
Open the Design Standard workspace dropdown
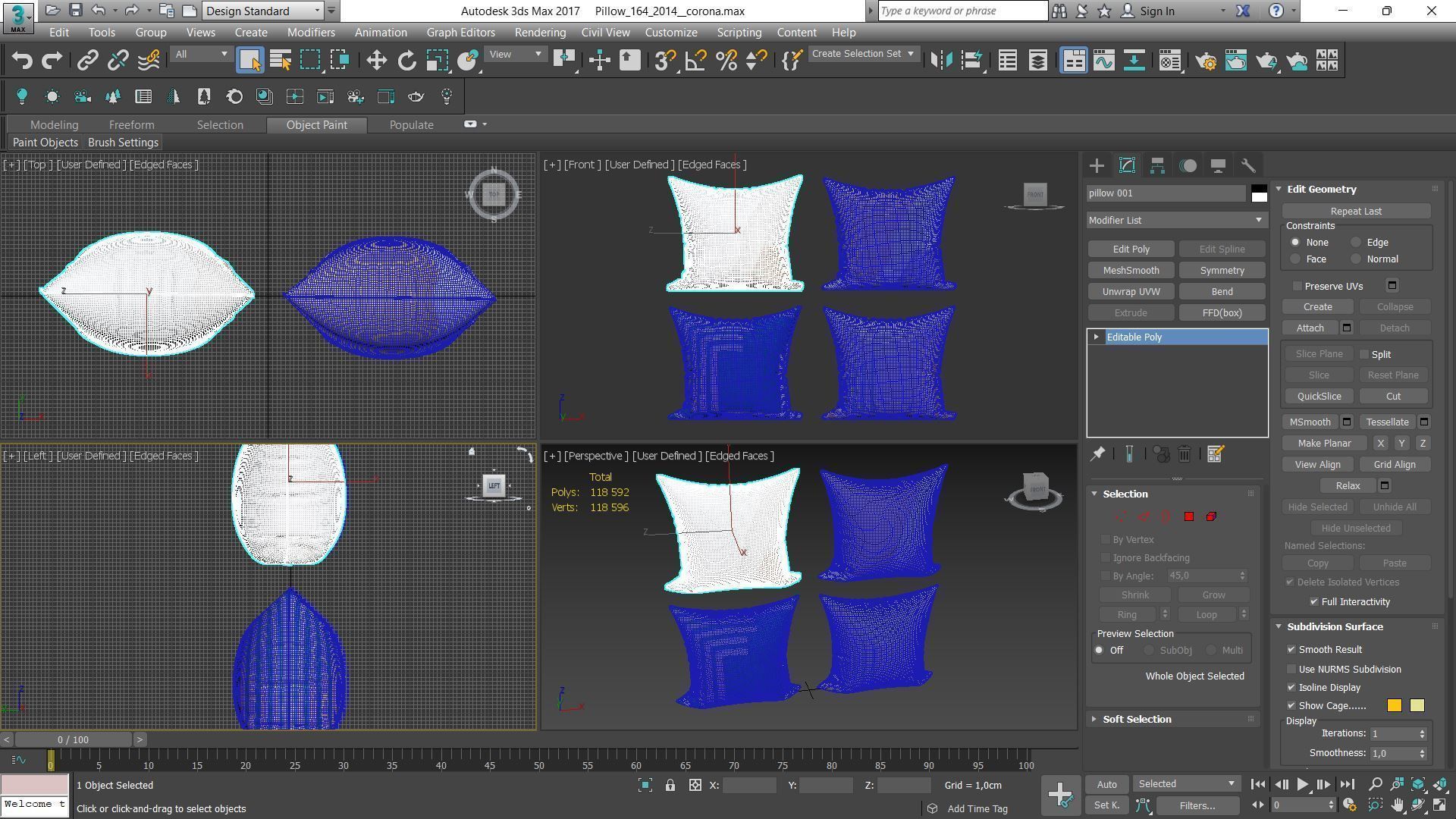[263, 11]
